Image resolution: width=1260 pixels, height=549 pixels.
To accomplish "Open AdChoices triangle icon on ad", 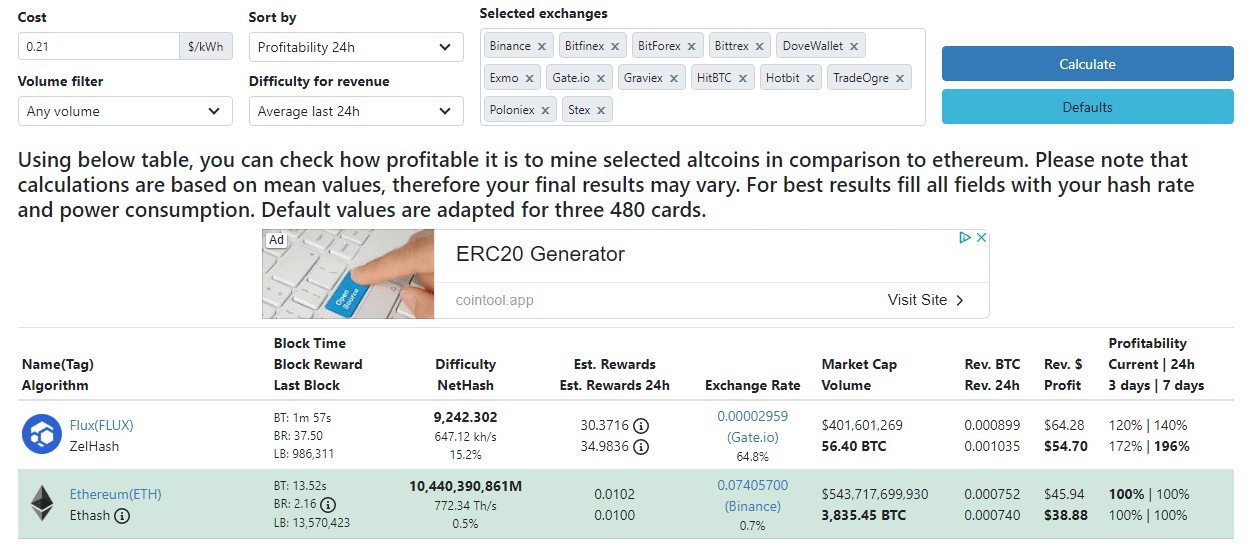I will pyautogui.click(x=966, y=238).
